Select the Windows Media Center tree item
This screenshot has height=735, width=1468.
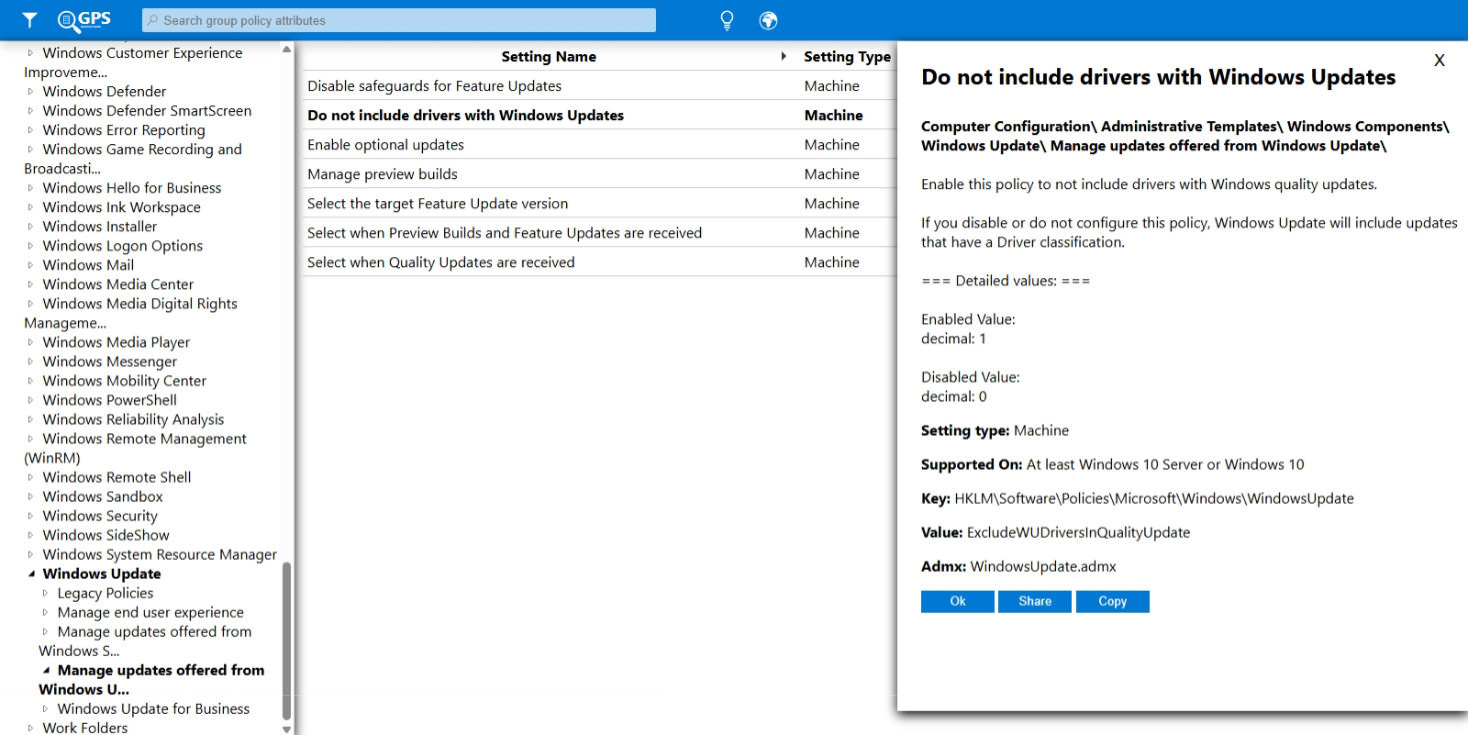tap(118, 284)
